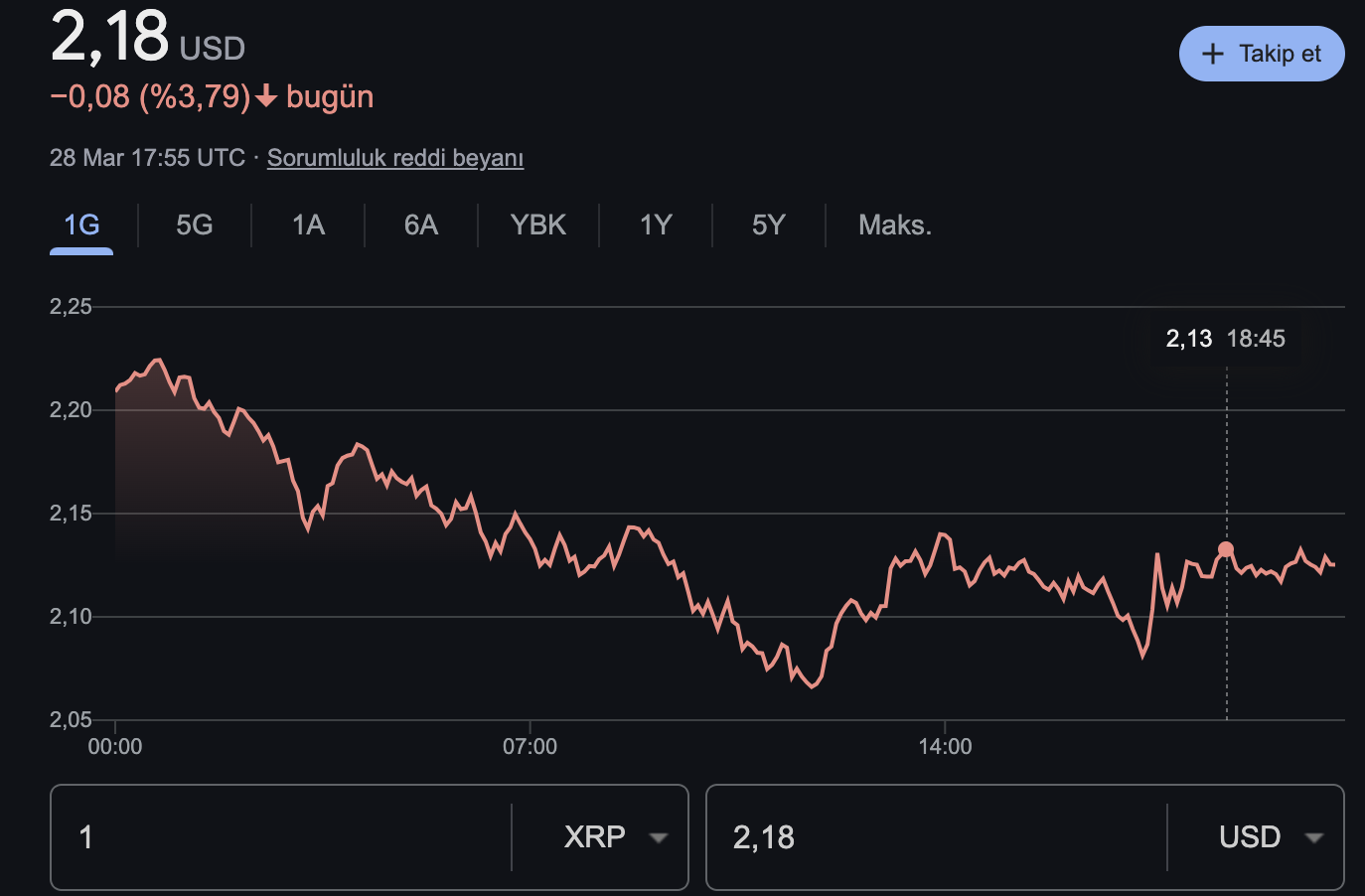Screen dimensions: 1365x896
Task: Click the 2,18 USD price heading
Action: (148, 37)
